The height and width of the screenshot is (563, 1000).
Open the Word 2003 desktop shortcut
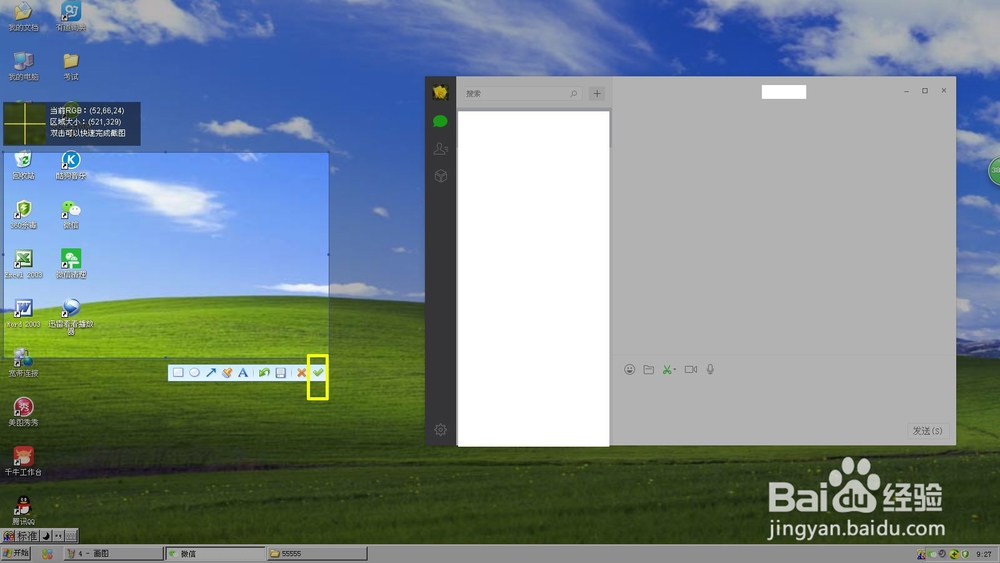[23, 313]
